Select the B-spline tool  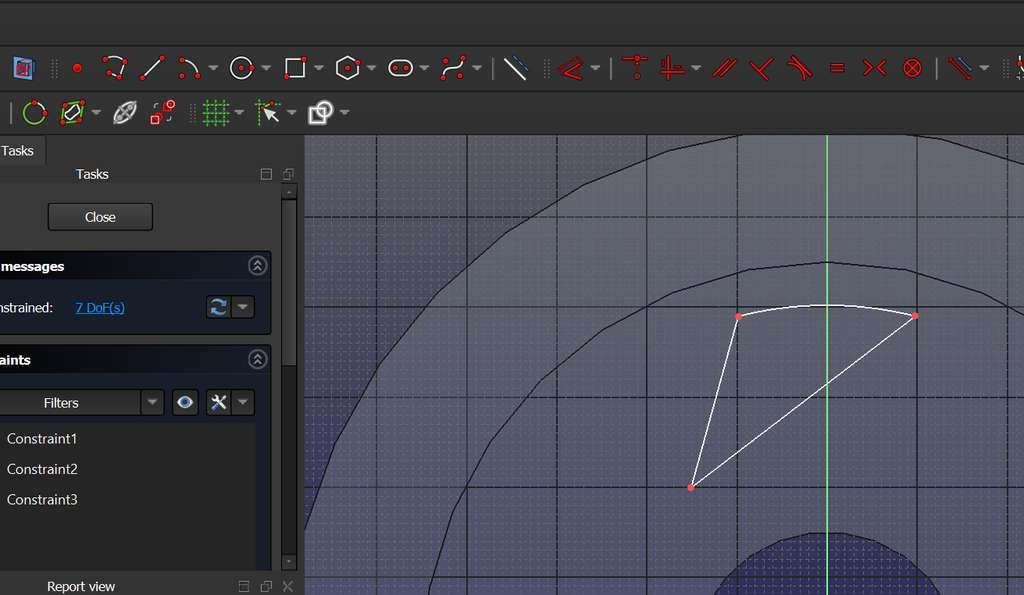pyautogui.click(x=453, y=68)
